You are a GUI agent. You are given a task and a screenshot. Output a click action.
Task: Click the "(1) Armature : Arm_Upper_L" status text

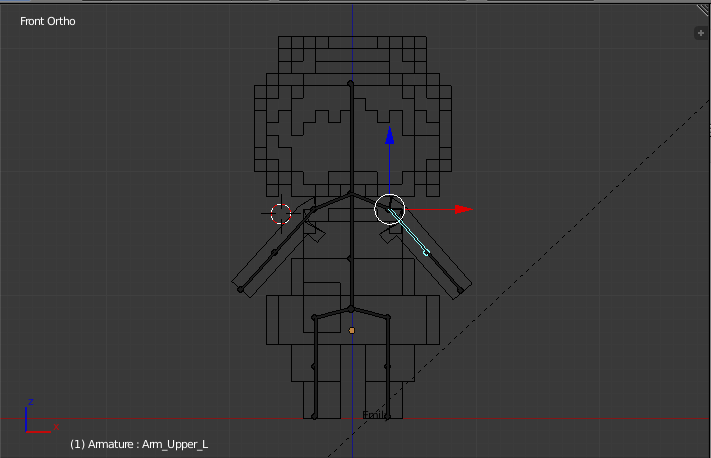click(139, 444)
